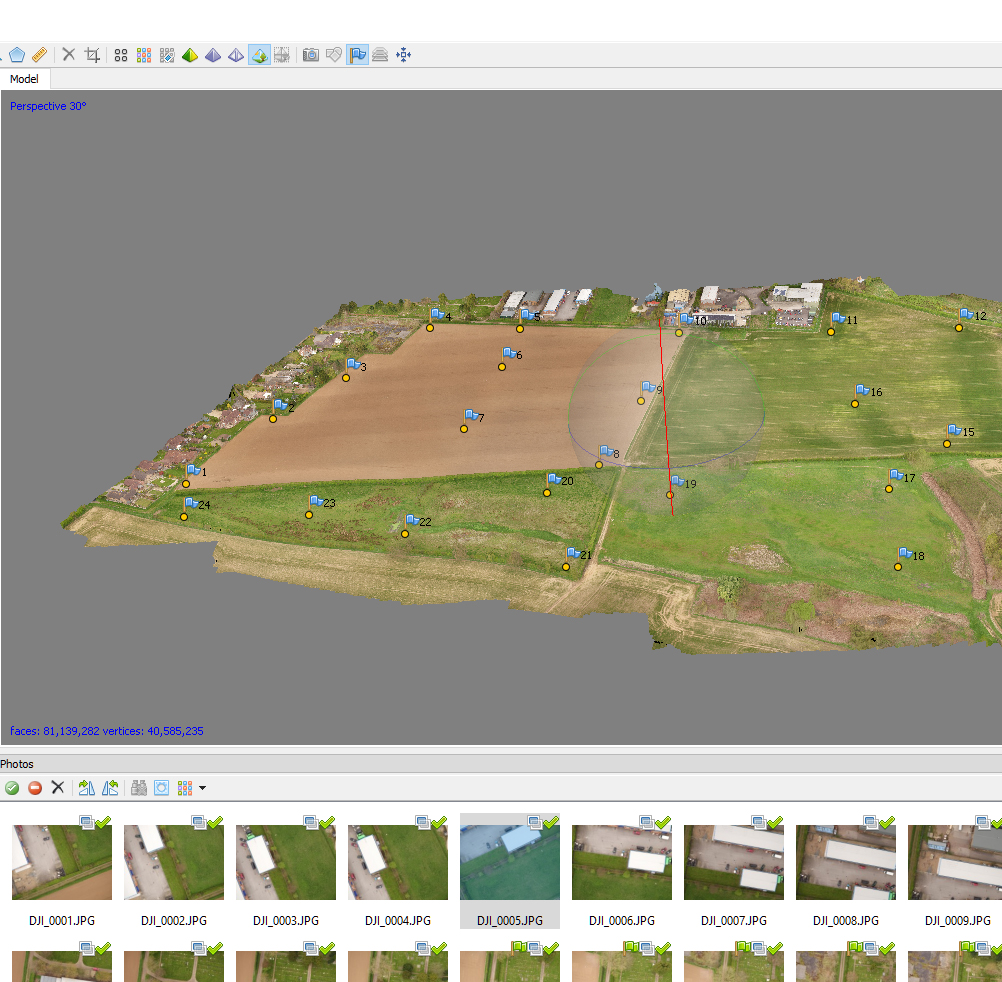This screenshot has height=982, width=1002.
Task: Click marker 15 flag on the model
Action: click(953, 431)
